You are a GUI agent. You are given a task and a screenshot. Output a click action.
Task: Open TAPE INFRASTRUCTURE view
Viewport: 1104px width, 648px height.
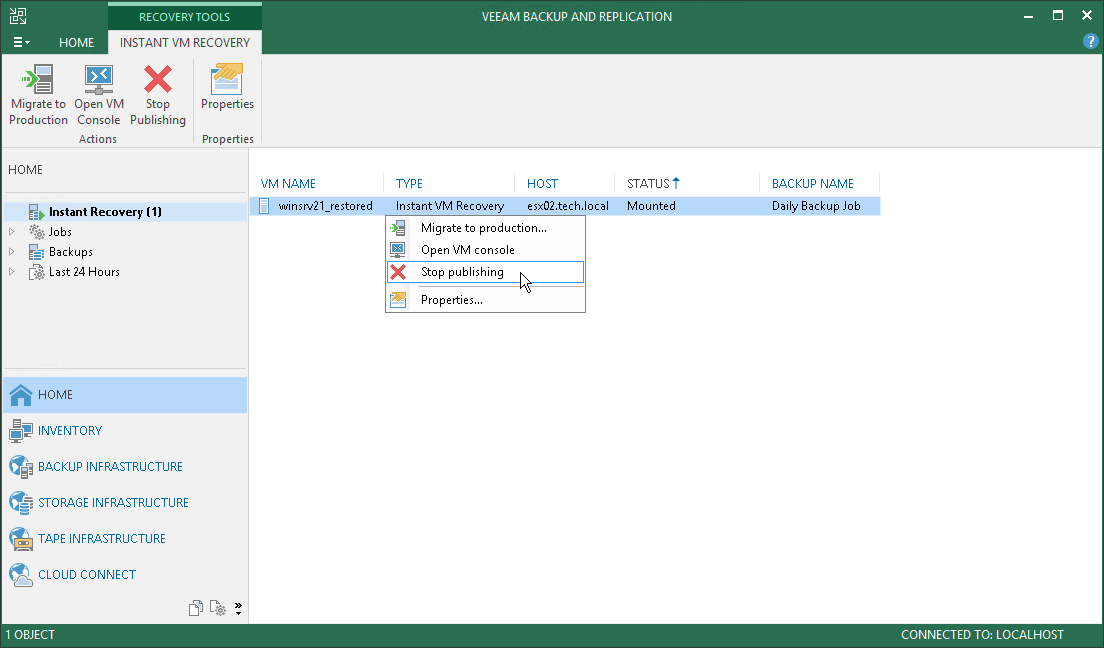[102, 539]
